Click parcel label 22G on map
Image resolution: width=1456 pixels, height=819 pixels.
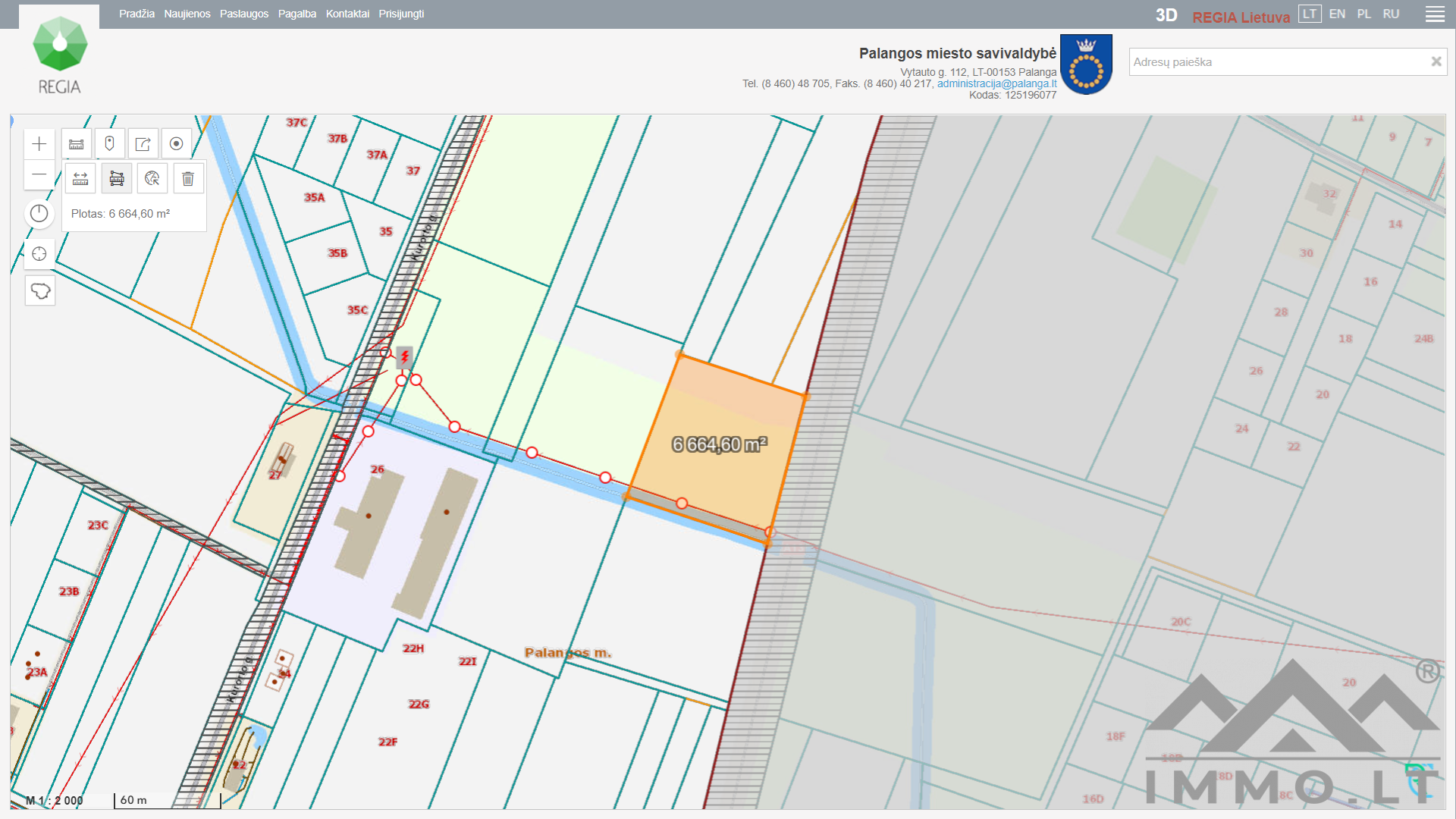419,704
